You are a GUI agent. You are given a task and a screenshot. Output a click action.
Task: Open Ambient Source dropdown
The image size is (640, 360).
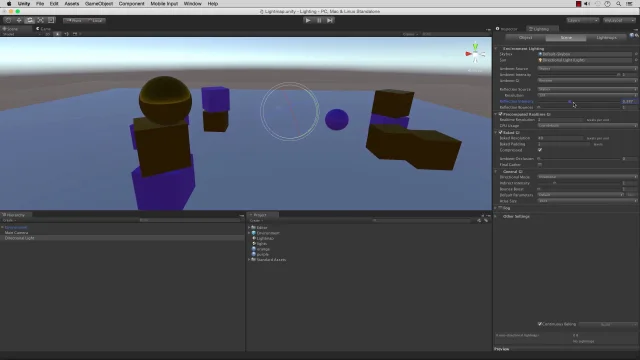(587, 69)
